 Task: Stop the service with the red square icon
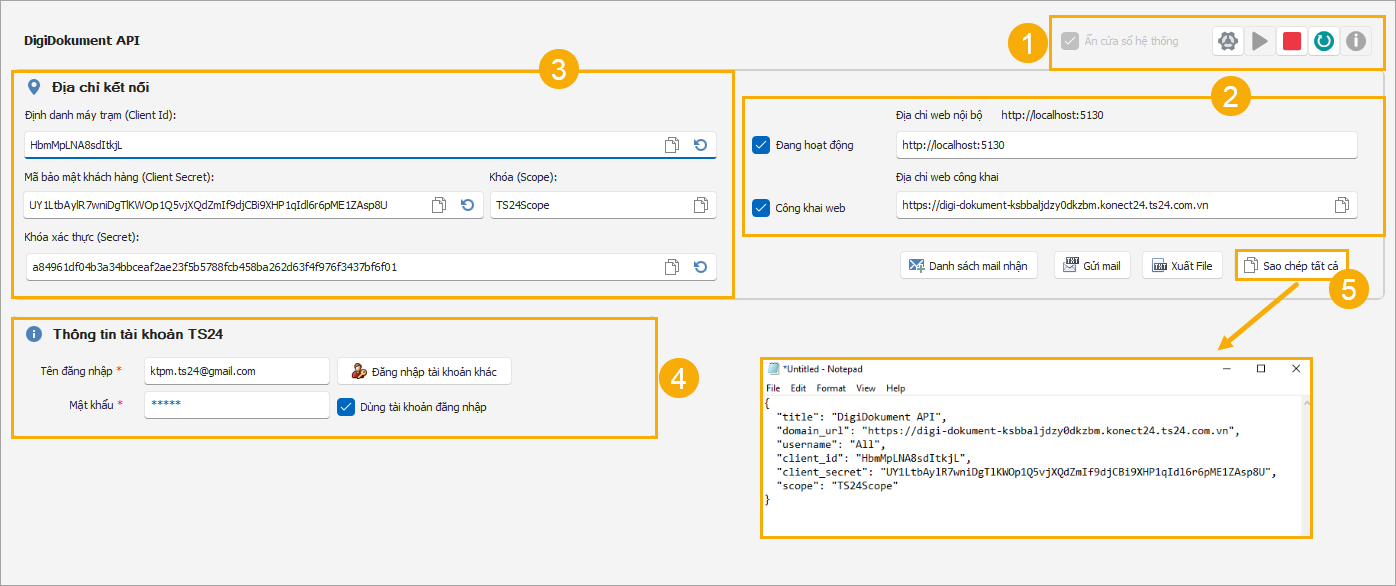click(1292, 41)
